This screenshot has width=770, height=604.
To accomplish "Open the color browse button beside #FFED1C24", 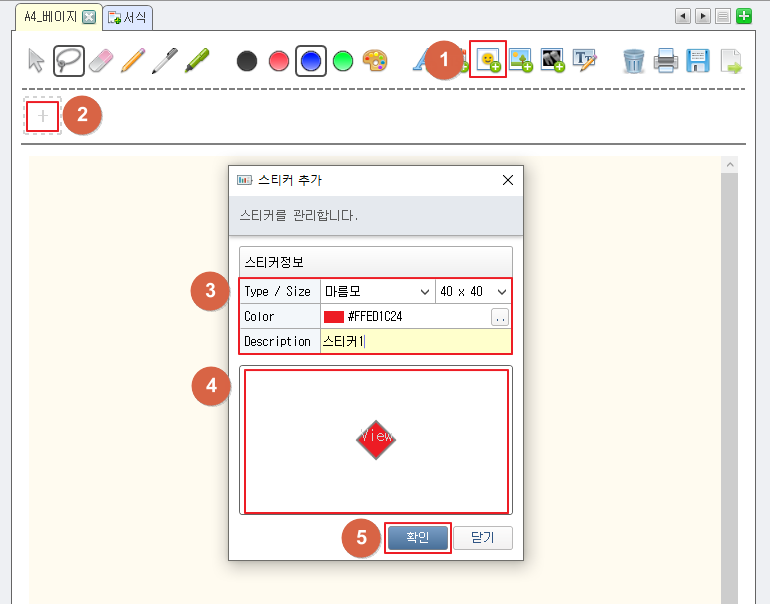I will (500, 316).
